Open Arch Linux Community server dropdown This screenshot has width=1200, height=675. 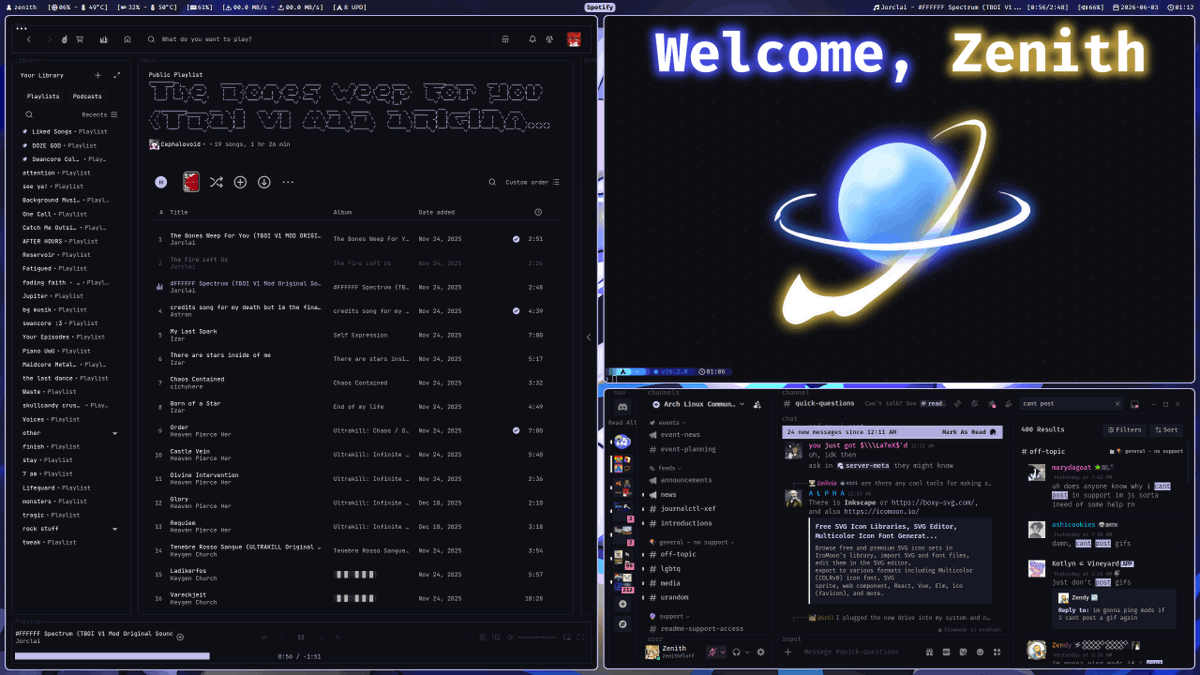(x=699, y=404)
